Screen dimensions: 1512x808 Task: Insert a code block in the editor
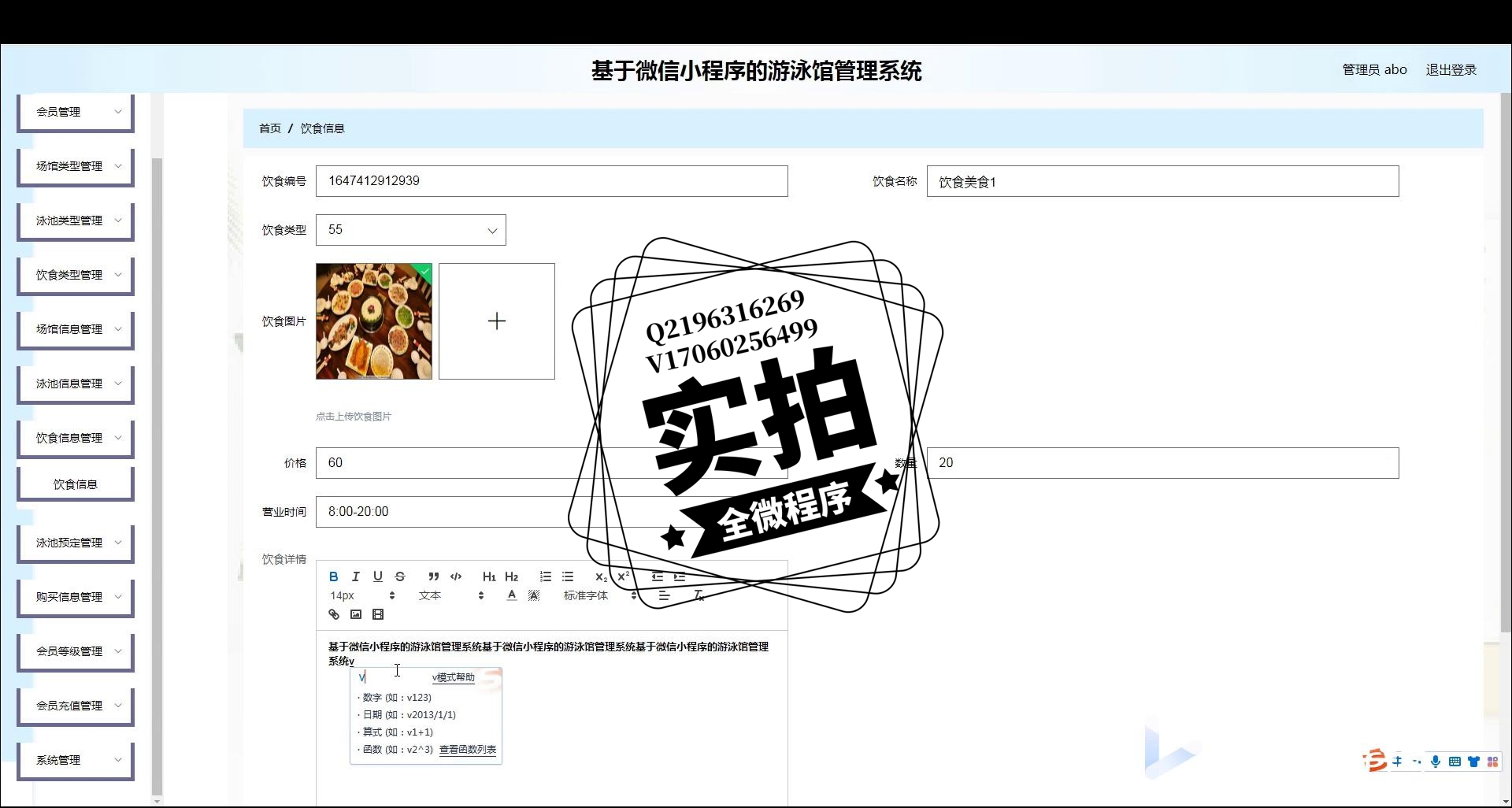(455, 576)
